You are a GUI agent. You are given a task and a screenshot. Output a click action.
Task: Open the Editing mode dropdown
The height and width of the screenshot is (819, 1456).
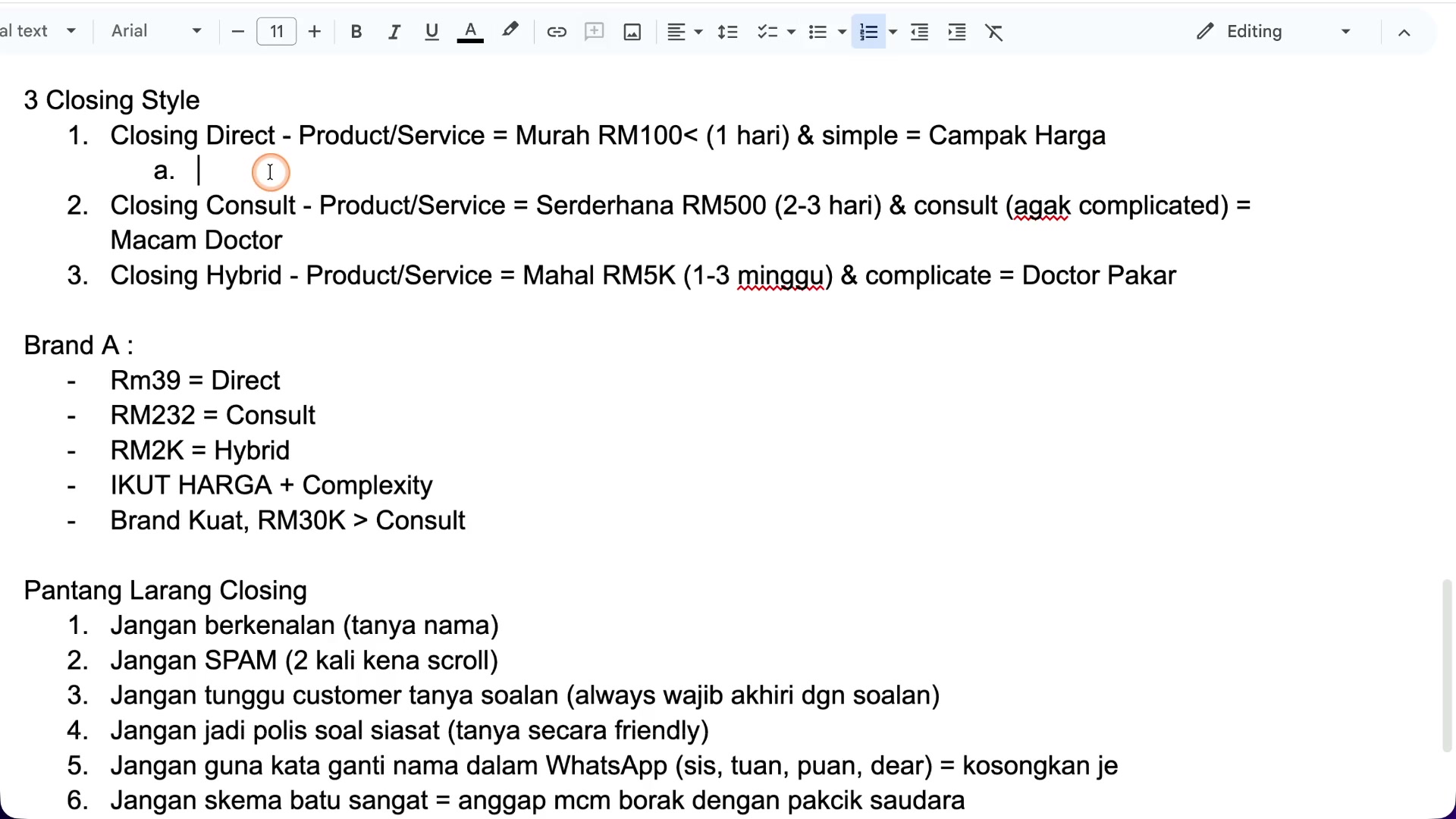coord(1274,31)
